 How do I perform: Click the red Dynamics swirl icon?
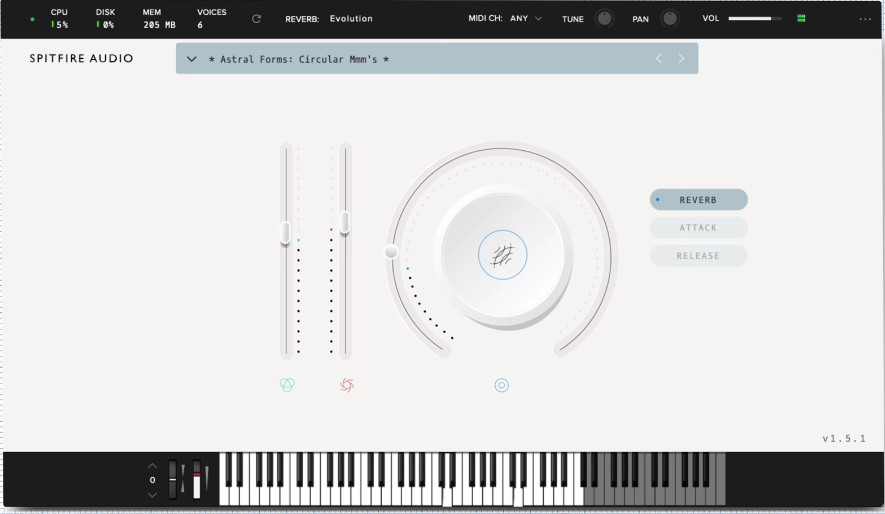[x=347, y=385]
